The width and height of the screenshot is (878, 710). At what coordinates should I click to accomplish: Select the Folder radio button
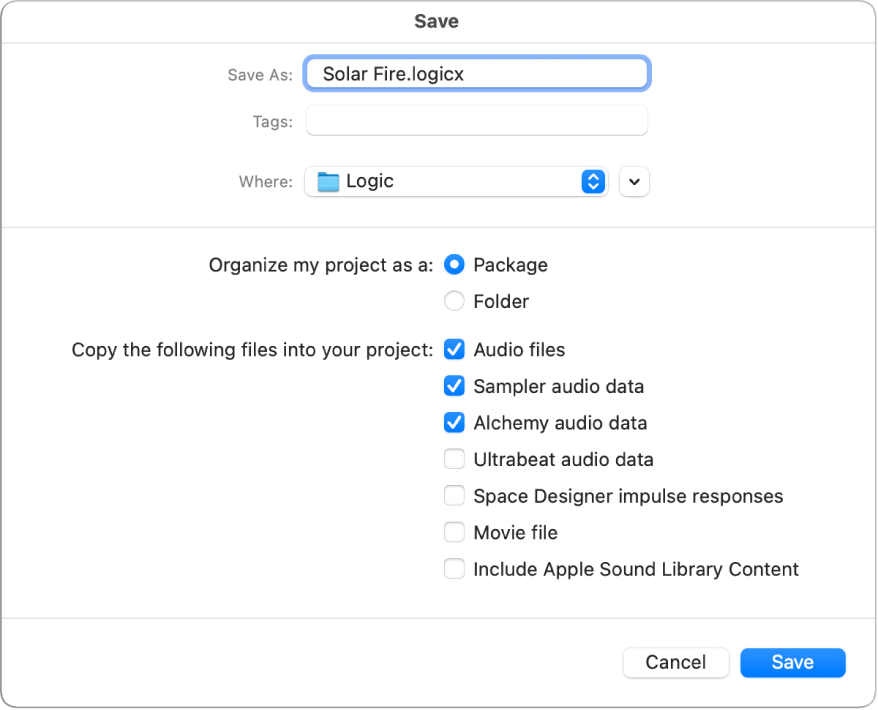[454, 301]
